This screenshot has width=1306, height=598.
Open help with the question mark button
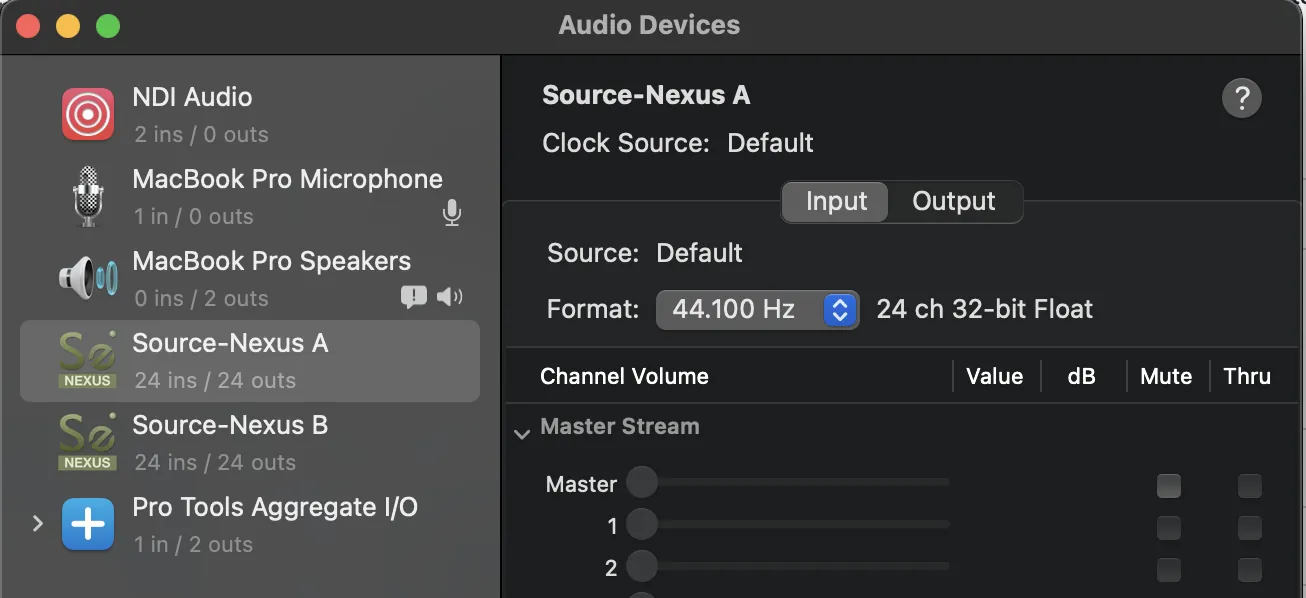point(1242,98)
